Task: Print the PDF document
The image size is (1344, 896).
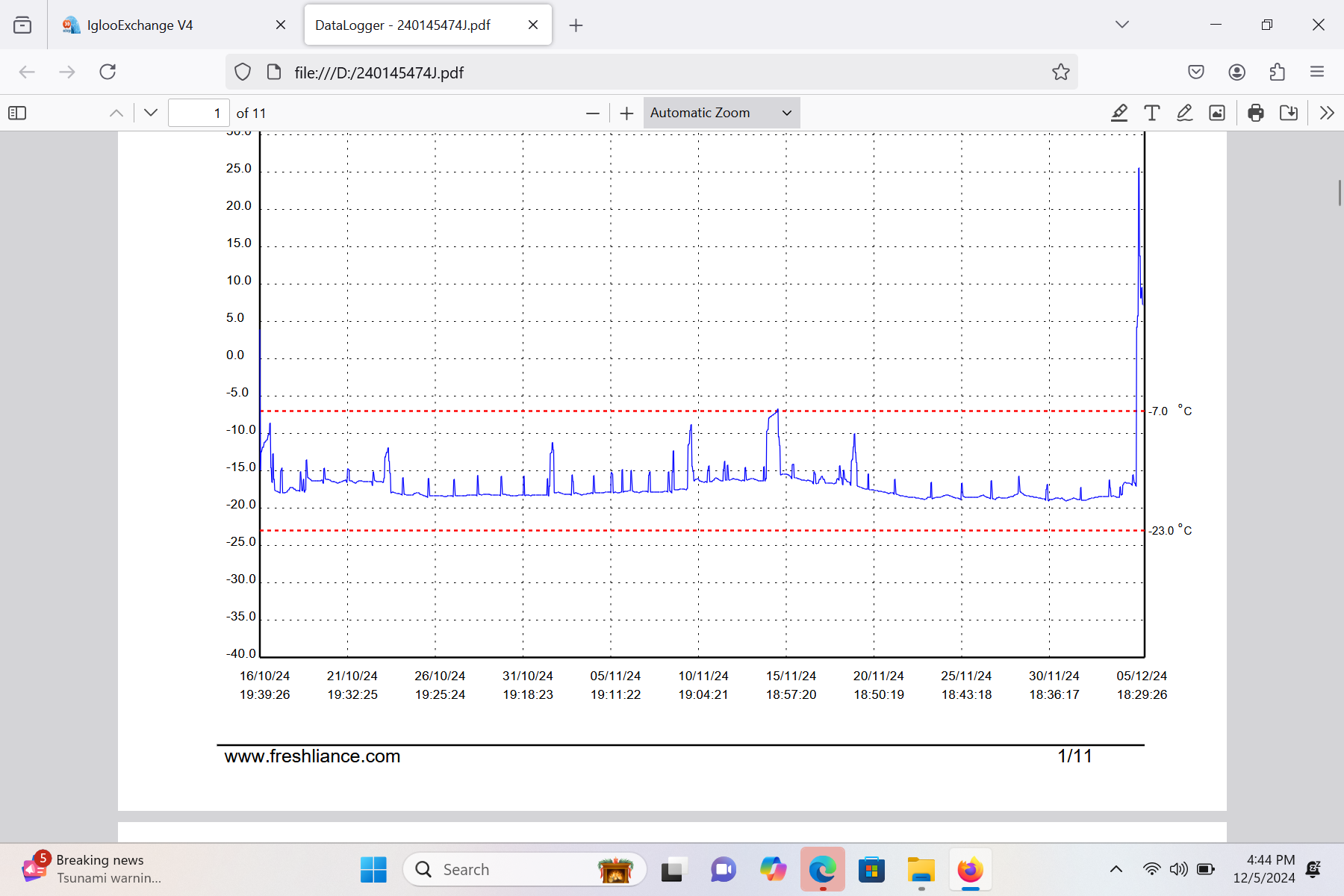Action: [1256, 113]
